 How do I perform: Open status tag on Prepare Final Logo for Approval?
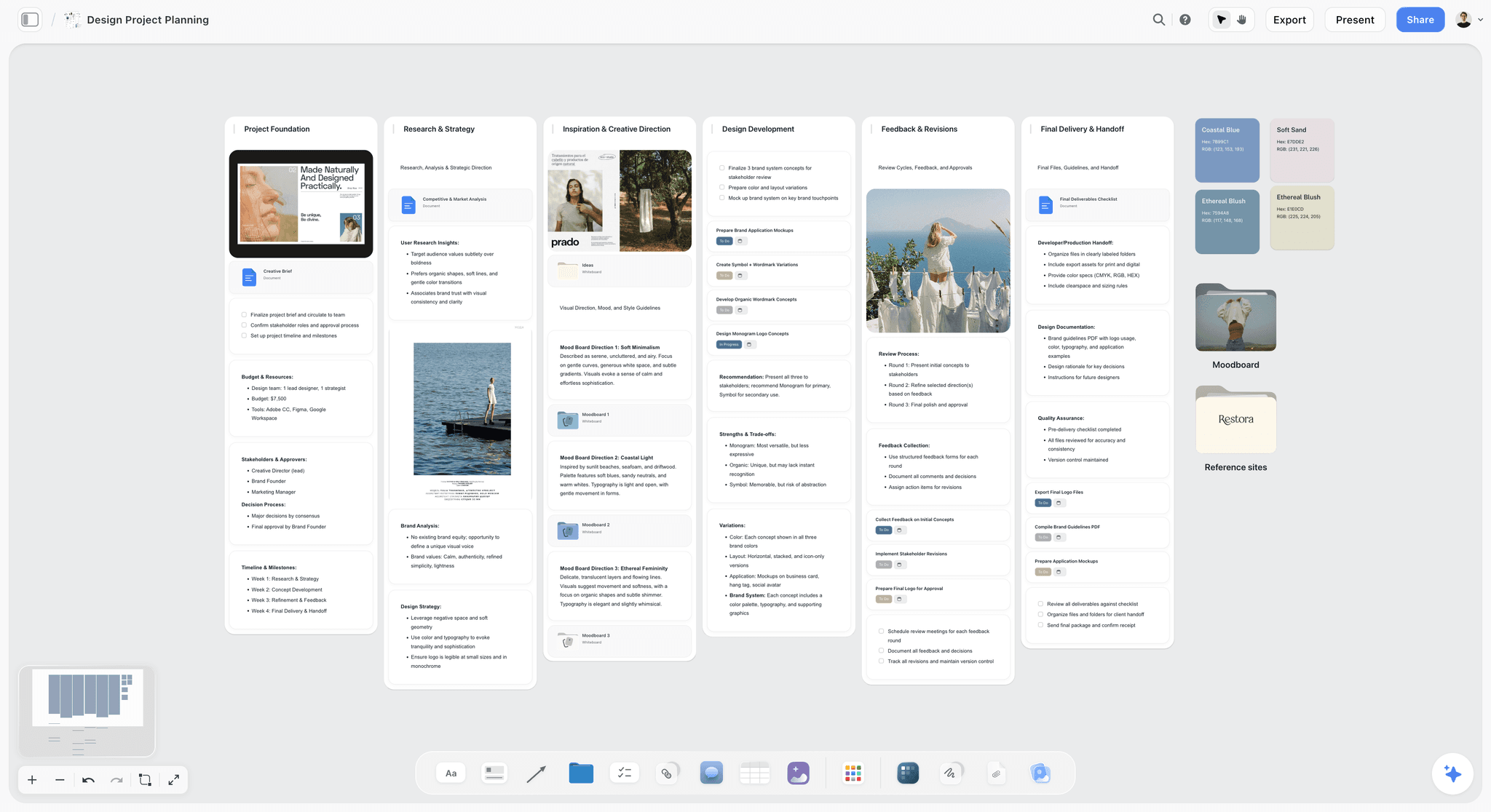coord(883,599)
